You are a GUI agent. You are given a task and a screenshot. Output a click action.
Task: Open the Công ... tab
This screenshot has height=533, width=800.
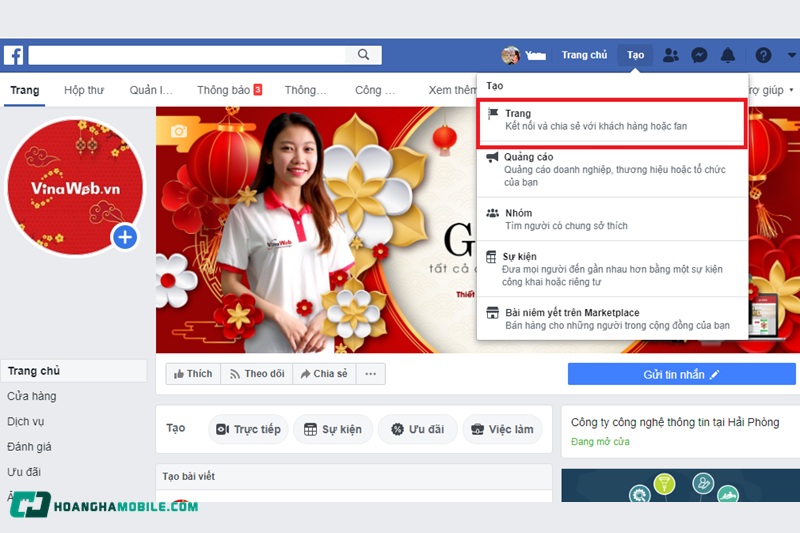[374, 90]
